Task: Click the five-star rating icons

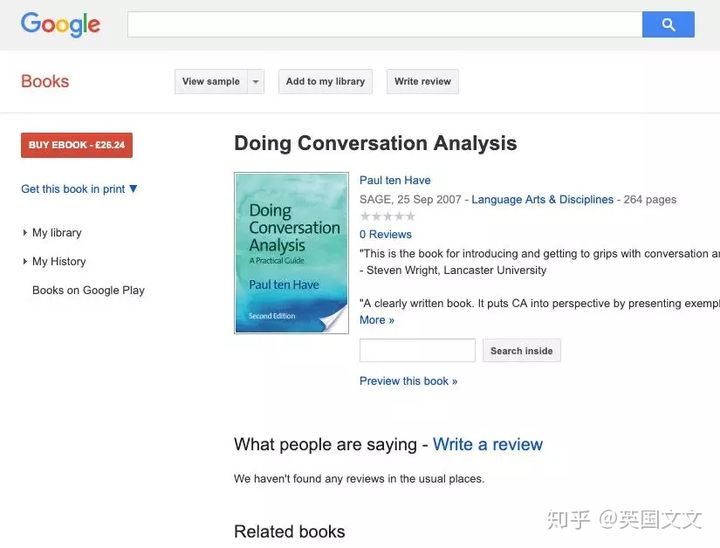Action: pyautogui.click(x=388, y=216)
